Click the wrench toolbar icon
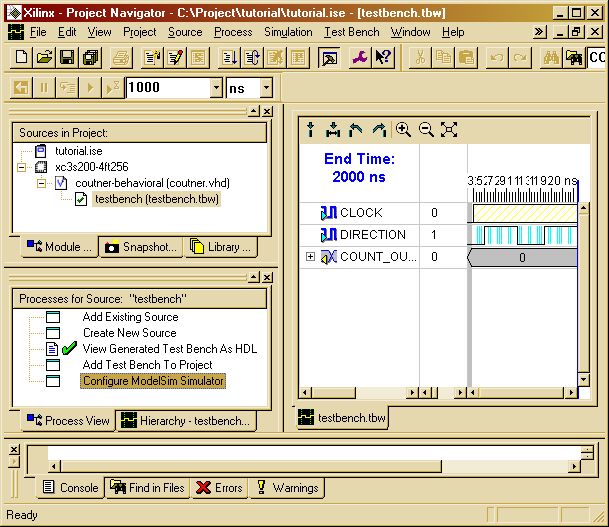 pos(360,57)
